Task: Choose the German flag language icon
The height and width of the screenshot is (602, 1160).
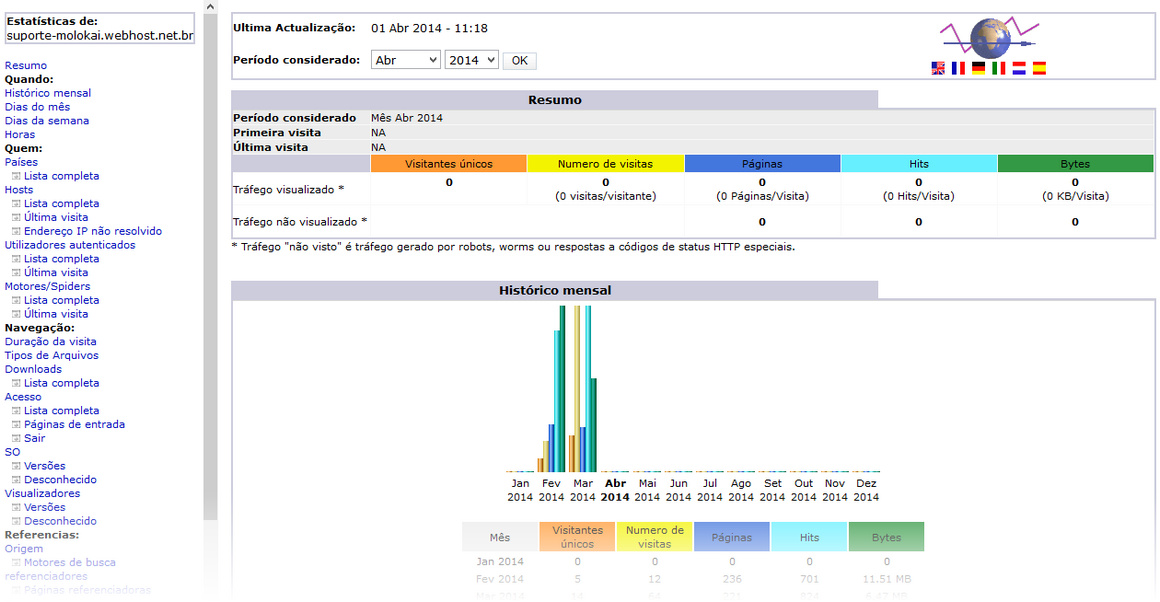Action: [x=978, y=69]
